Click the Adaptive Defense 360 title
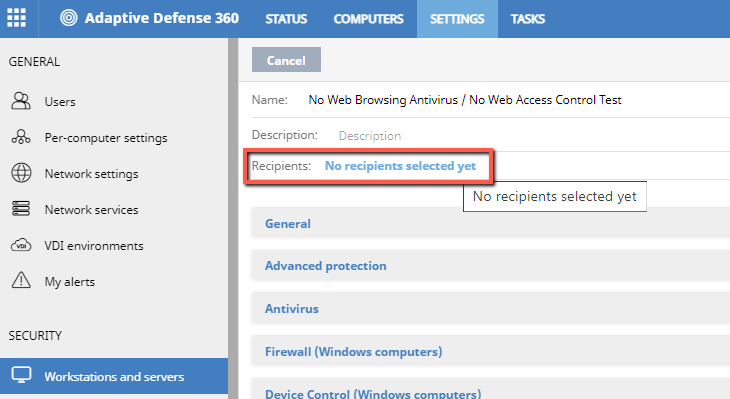The width and height of the screenshot is (730, 399). coord(162,18)
